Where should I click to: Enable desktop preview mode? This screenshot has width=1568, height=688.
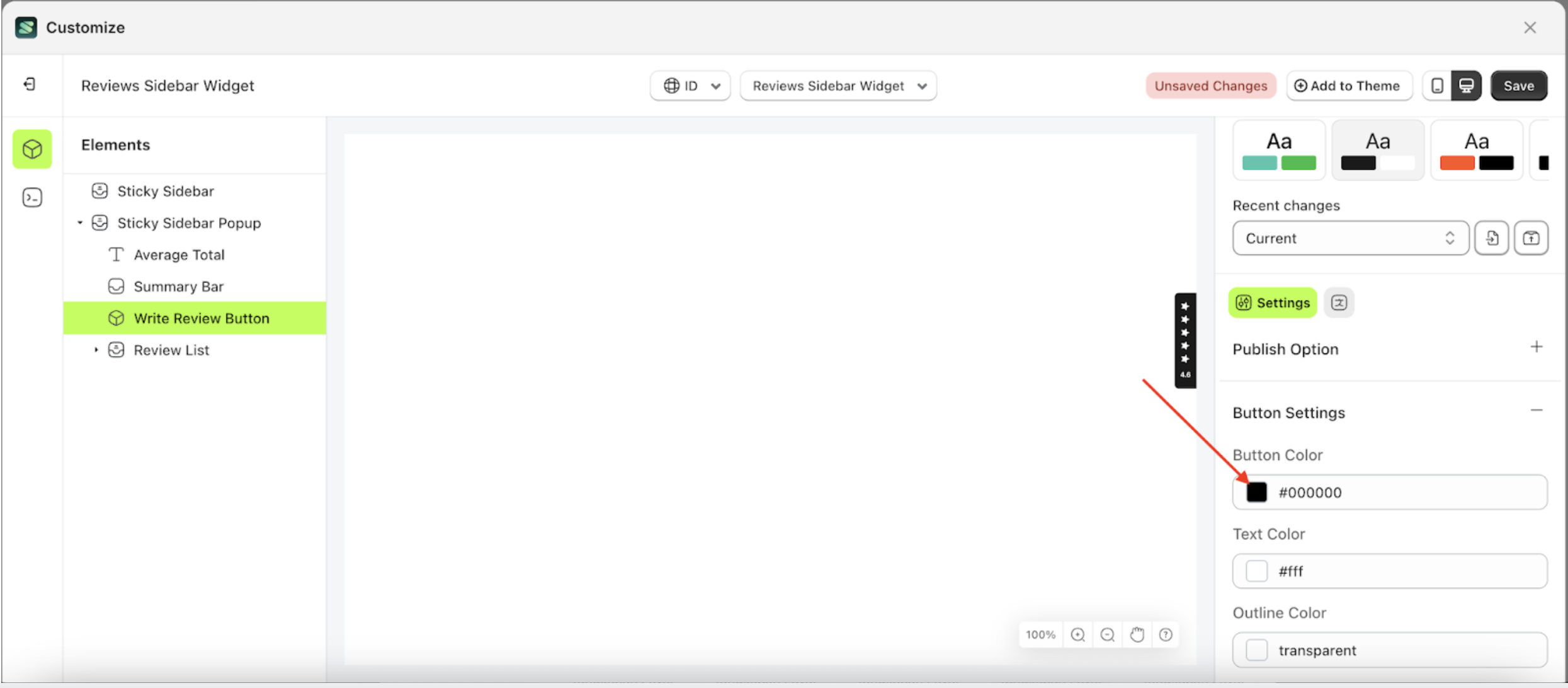(x=1467, y=85)
